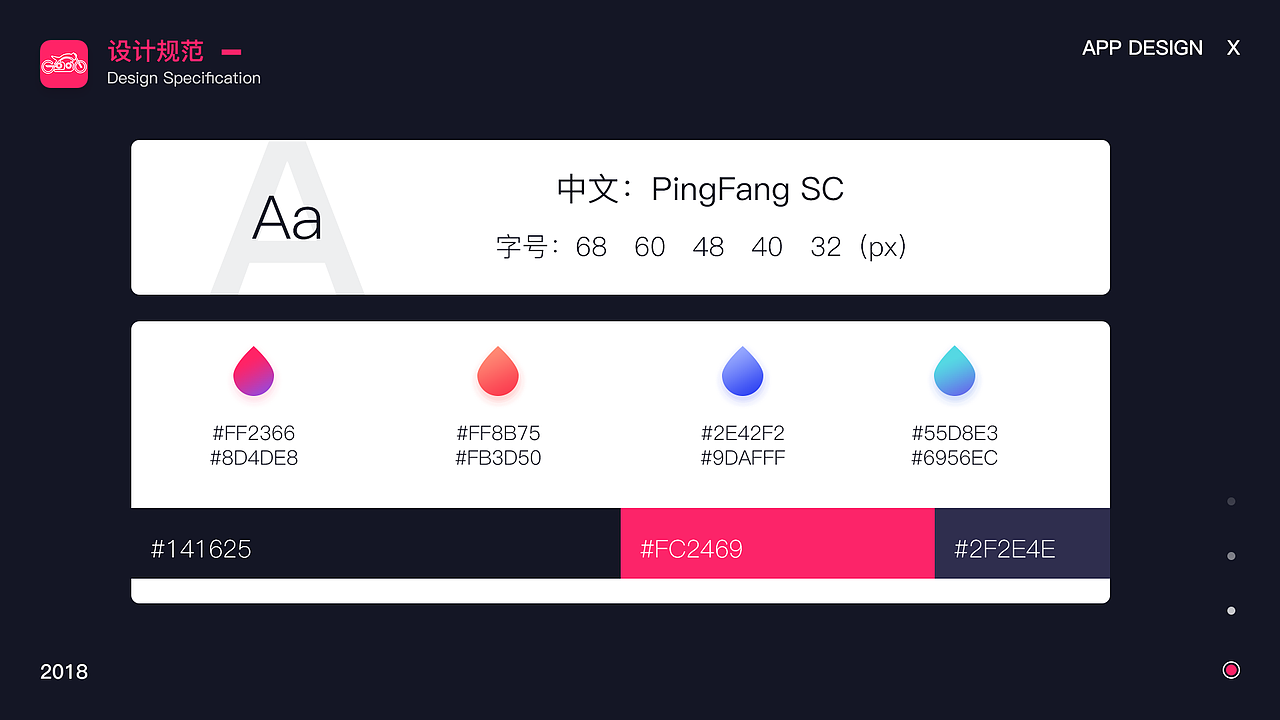Select the coral red droplet icon
1280x720 pixels.
[x=498, y=371]
